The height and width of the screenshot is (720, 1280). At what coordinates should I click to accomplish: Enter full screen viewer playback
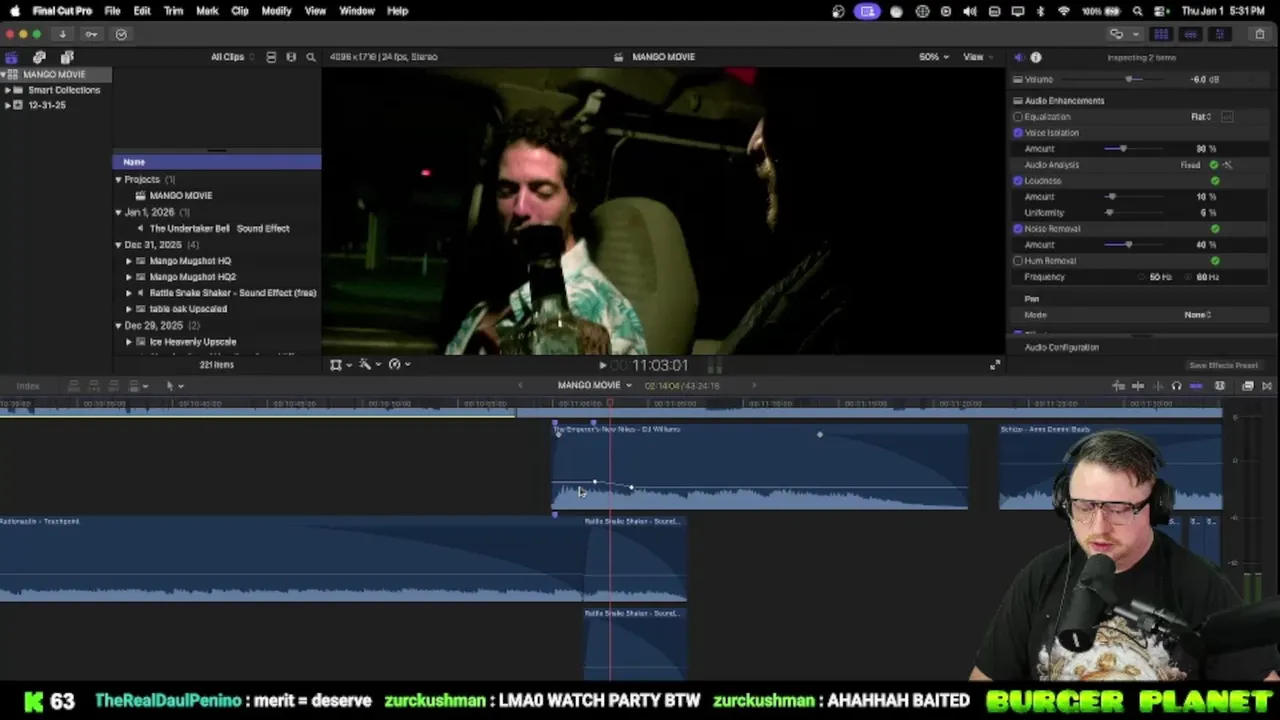(995, 365)
